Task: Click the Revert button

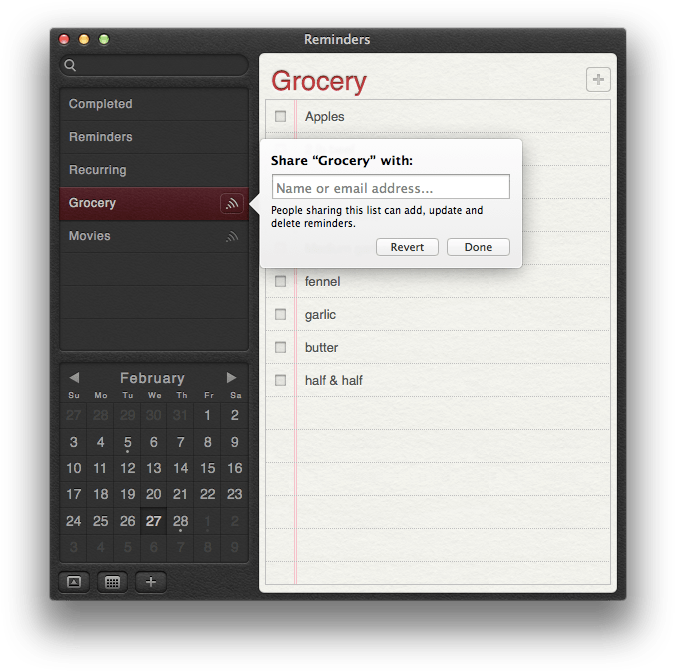Action: (407, 247)
